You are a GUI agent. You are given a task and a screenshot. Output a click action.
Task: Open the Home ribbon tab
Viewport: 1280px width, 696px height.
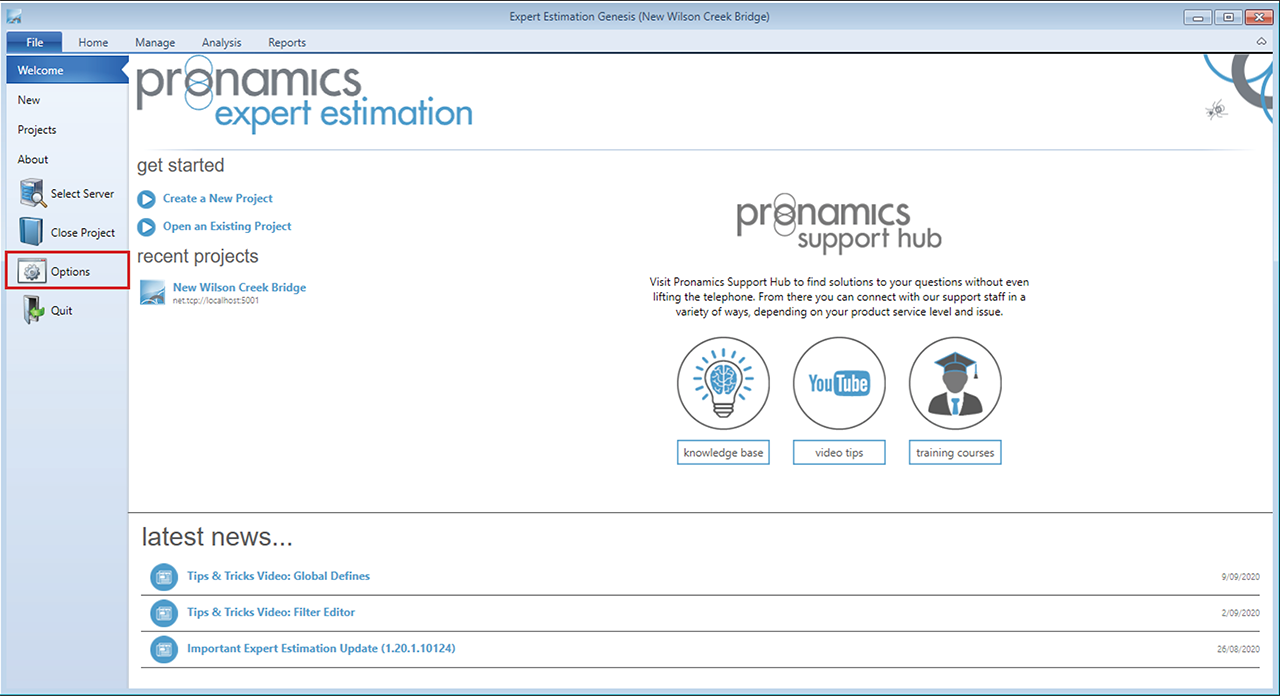[x=93, y=42]
